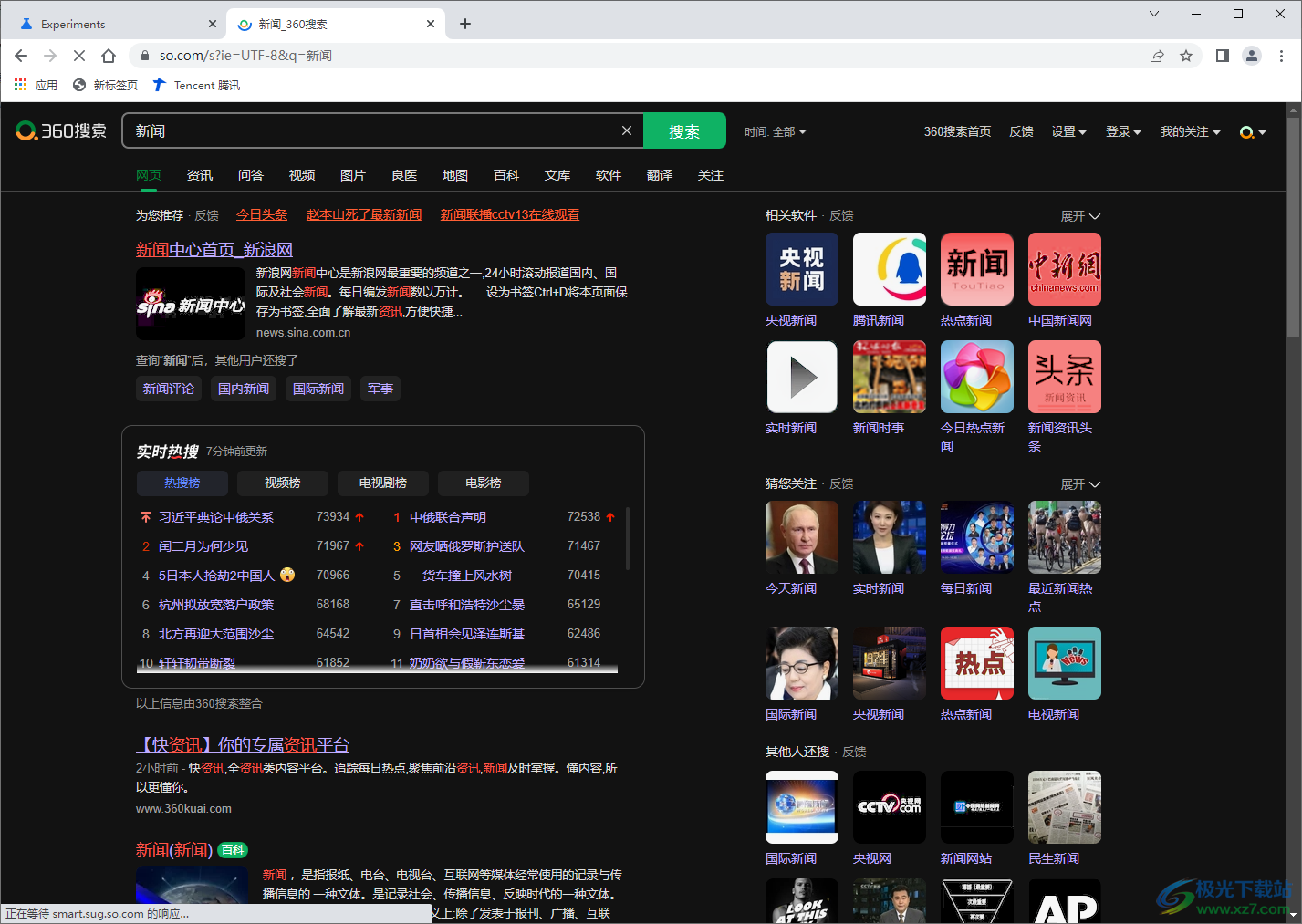1302x924 pixels.
Task: Select the 电影榜 ranking tab
Action: click(x=484, y=483)
